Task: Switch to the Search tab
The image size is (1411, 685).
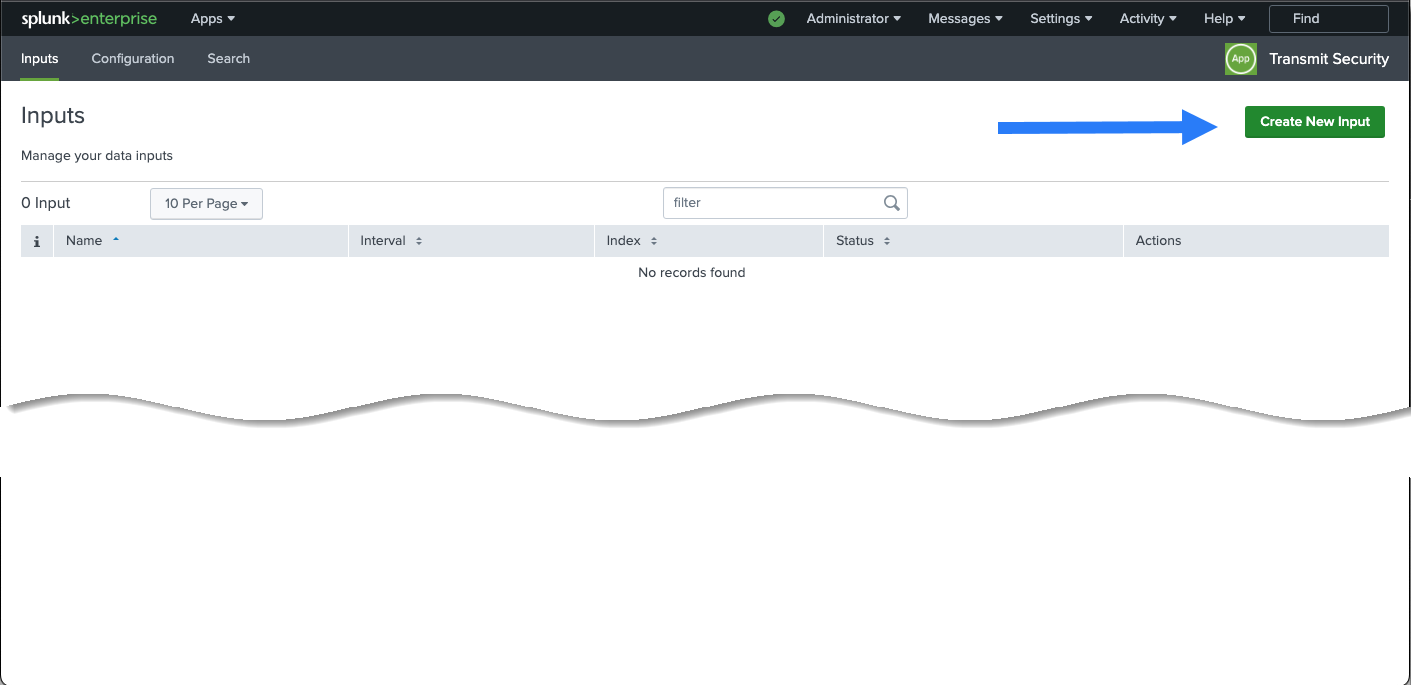Action: (228, 59)
